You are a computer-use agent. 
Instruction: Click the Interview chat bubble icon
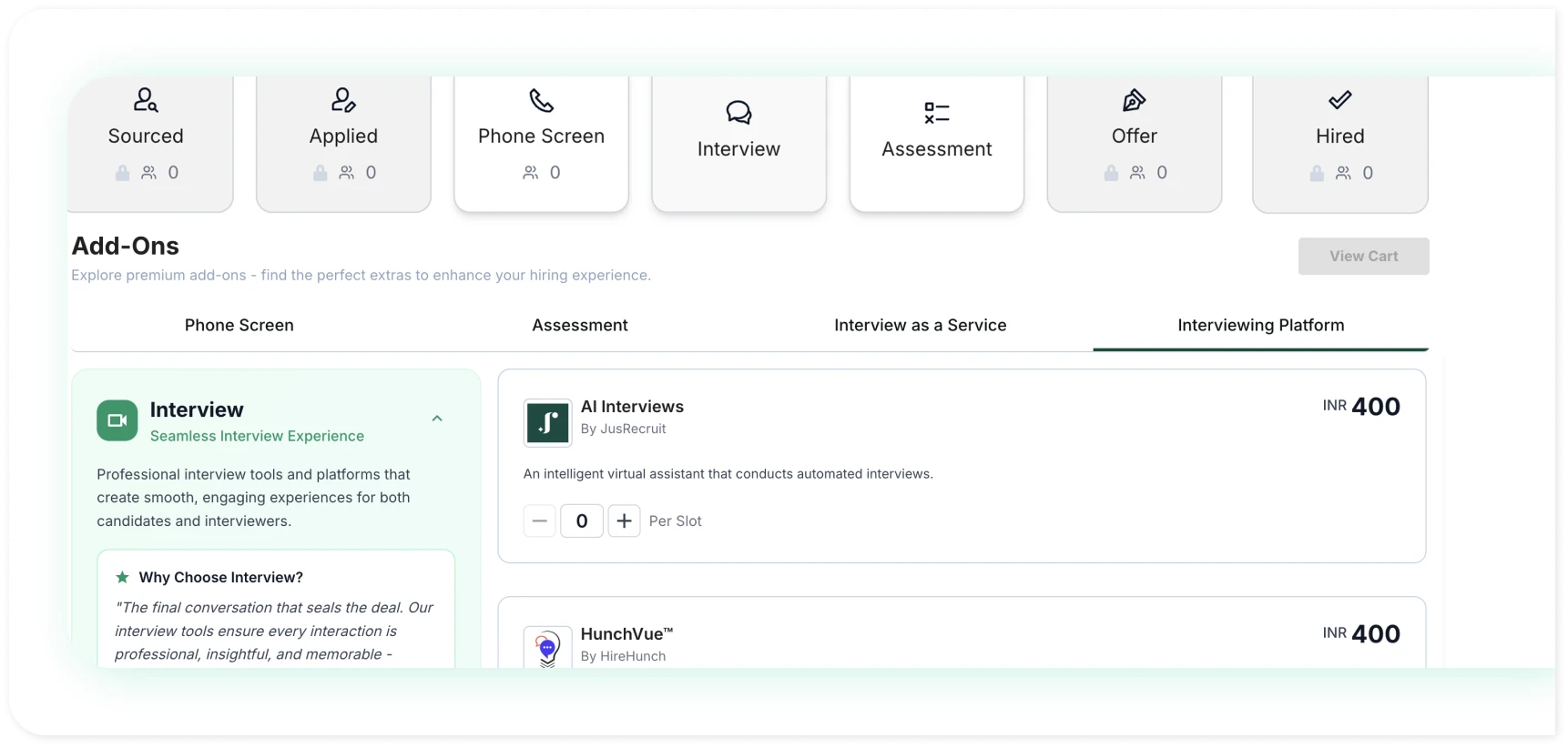pyautogui.click(x=738, y=112)
